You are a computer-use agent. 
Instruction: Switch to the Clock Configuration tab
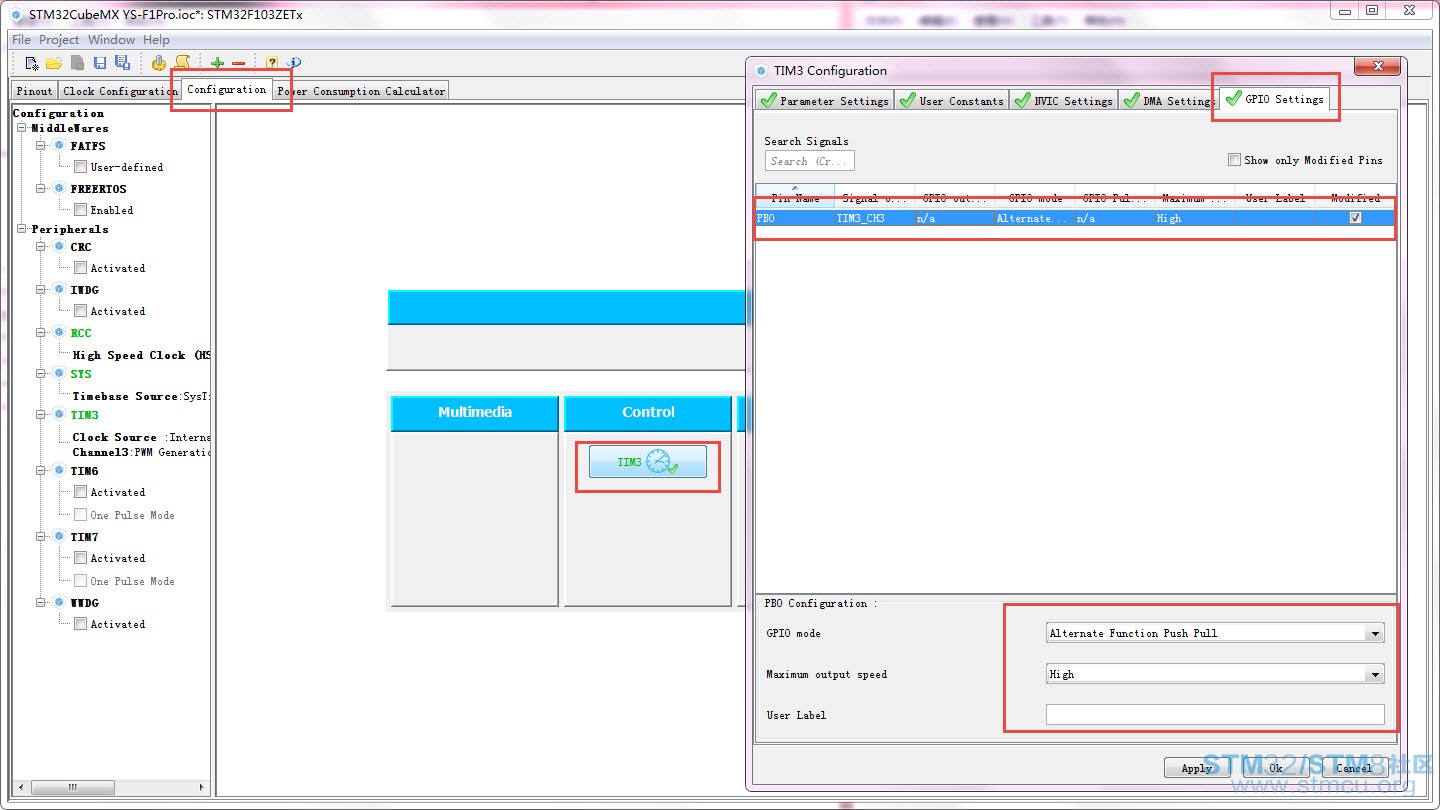(119, 91)
